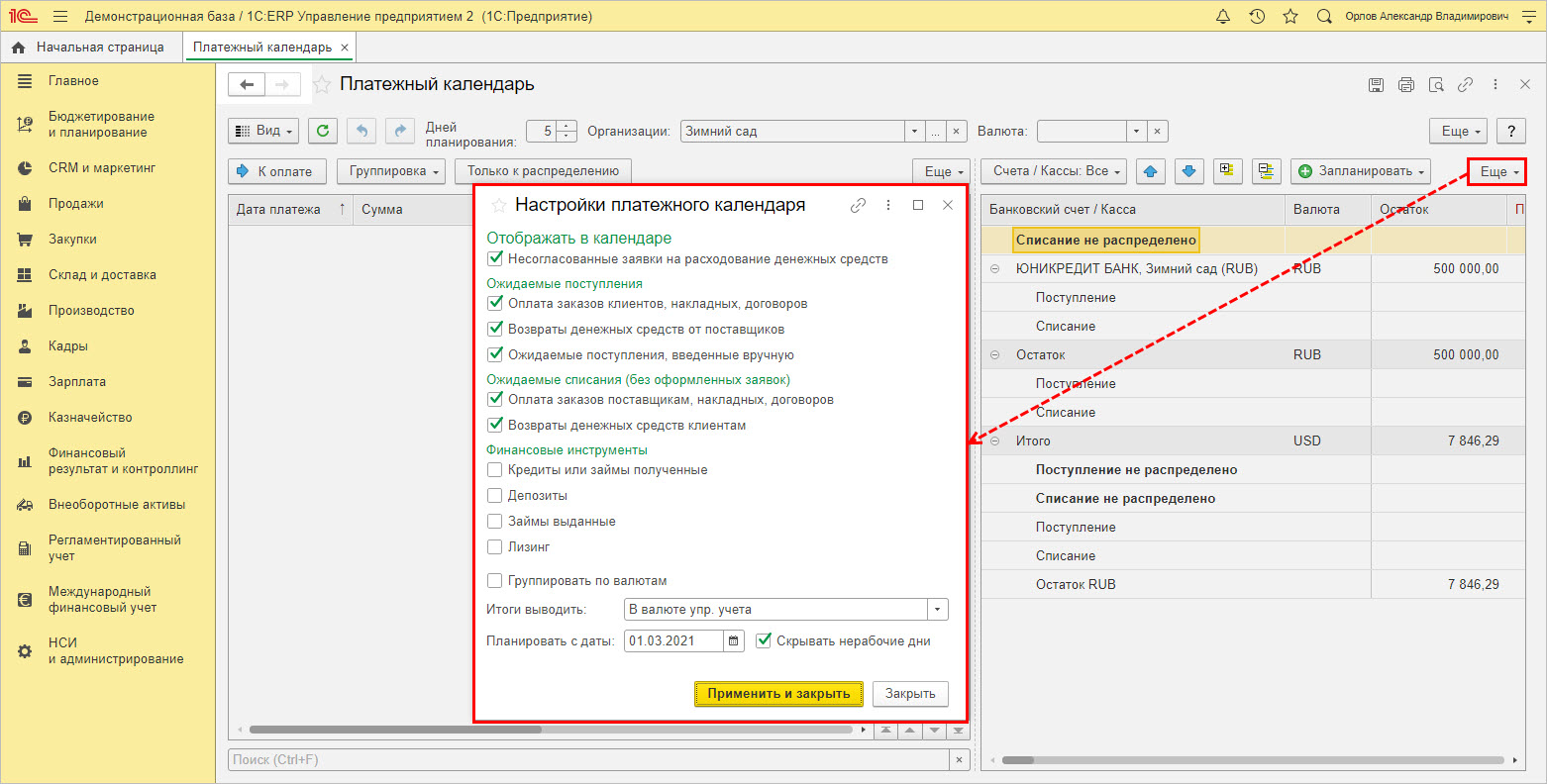The image size is (1547, 784).
Task: Add dialog to favorites via star
Action: point(499,205)
